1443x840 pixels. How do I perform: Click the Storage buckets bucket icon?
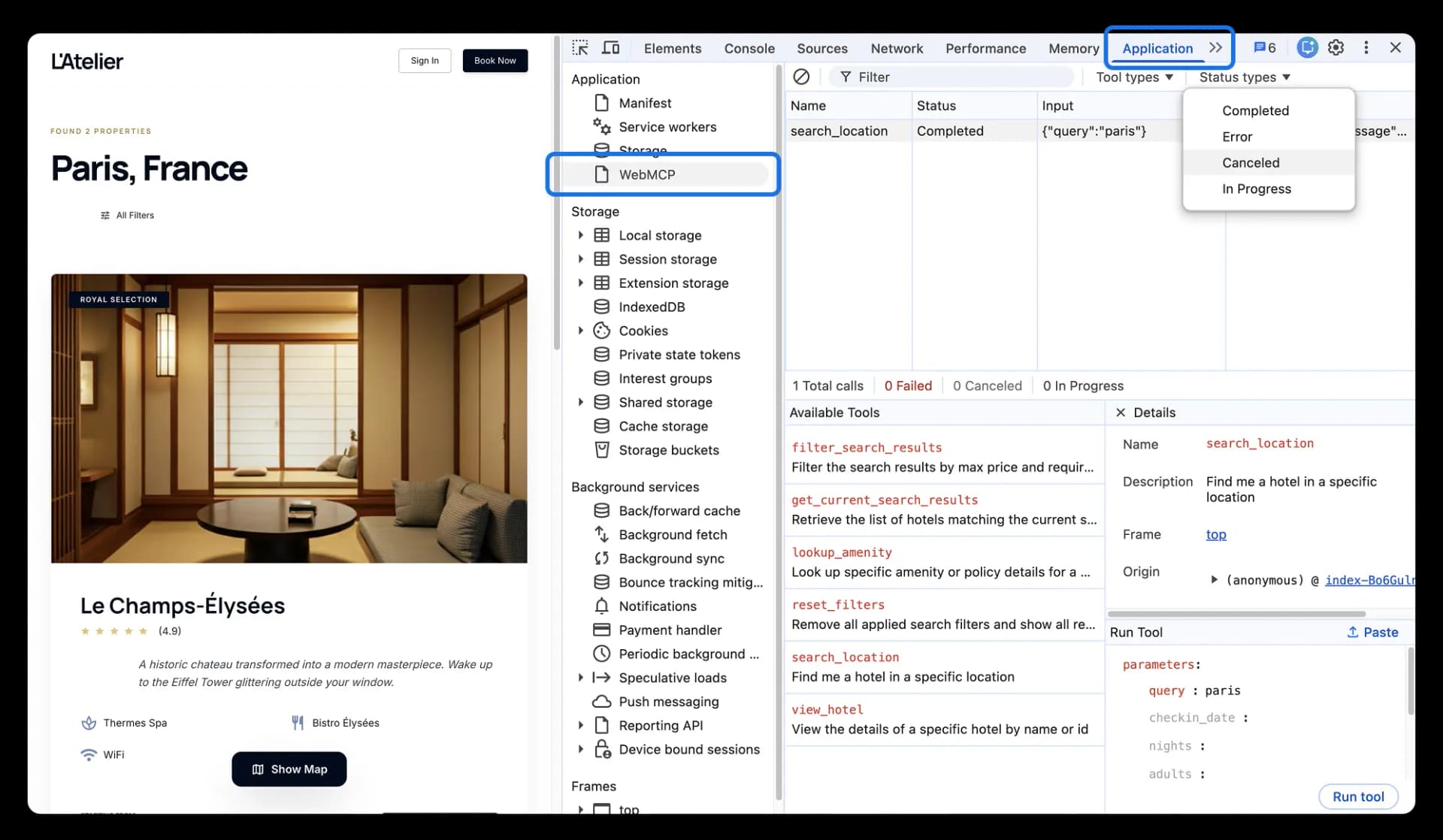click(601, 450)
